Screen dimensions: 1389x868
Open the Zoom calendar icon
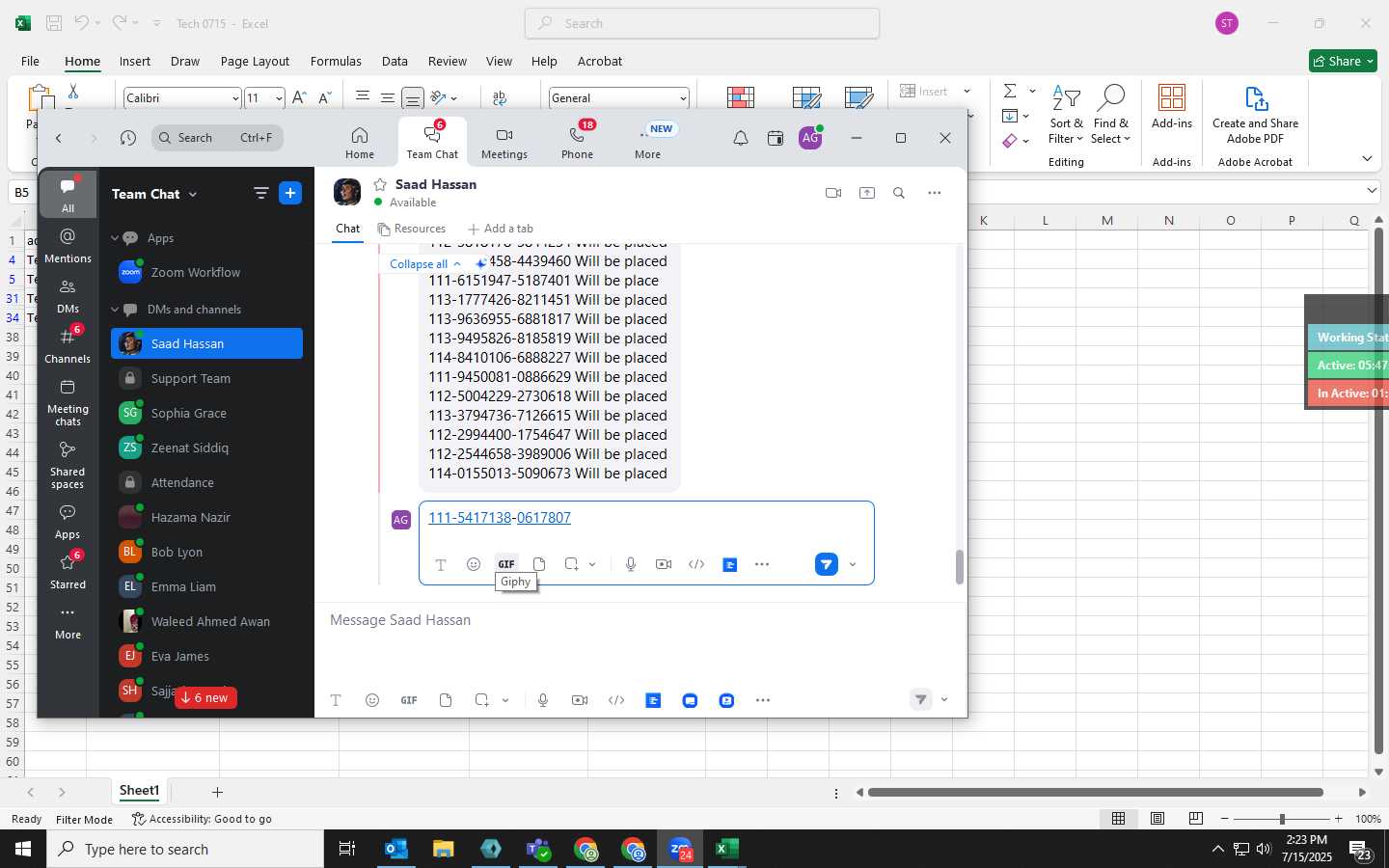coord(776,138)
